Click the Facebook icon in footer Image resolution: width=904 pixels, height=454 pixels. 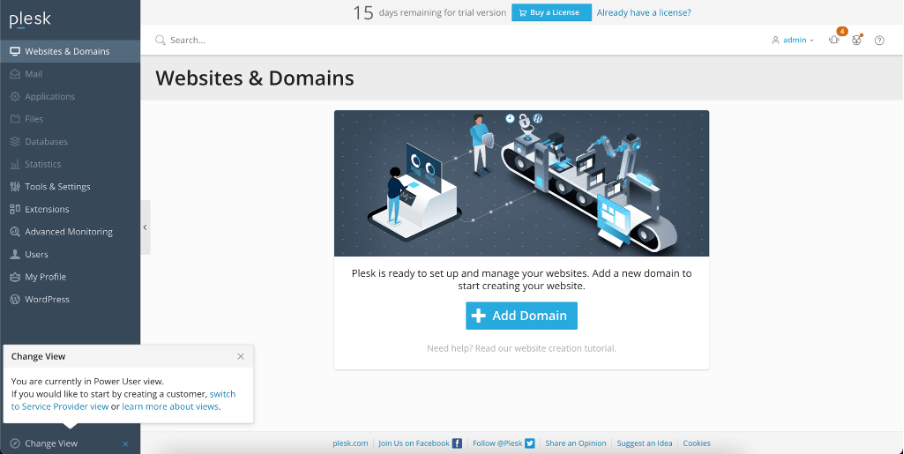[457, 443]
